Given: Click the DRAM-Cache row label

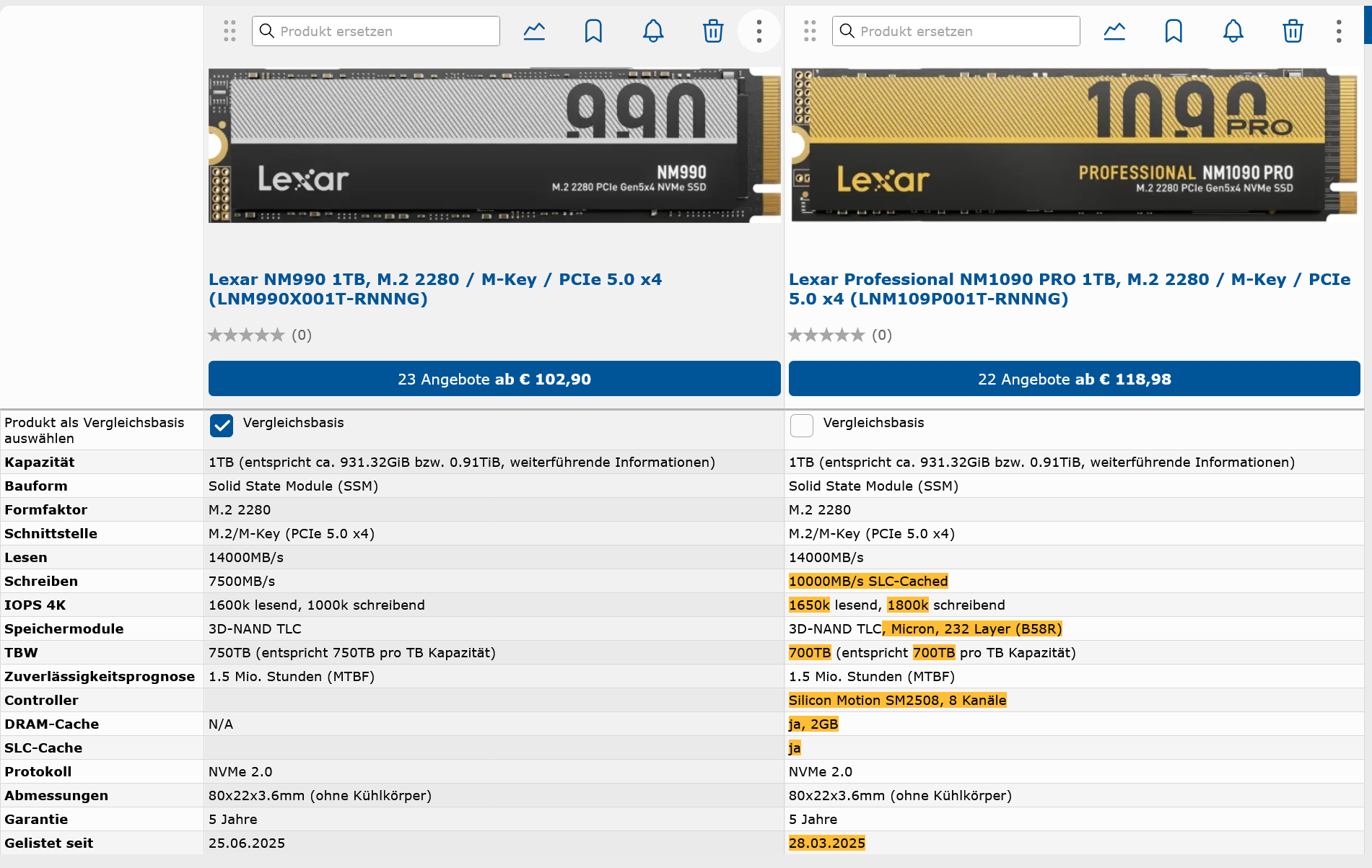Looking at the screenshot, I should click(51, 724).
